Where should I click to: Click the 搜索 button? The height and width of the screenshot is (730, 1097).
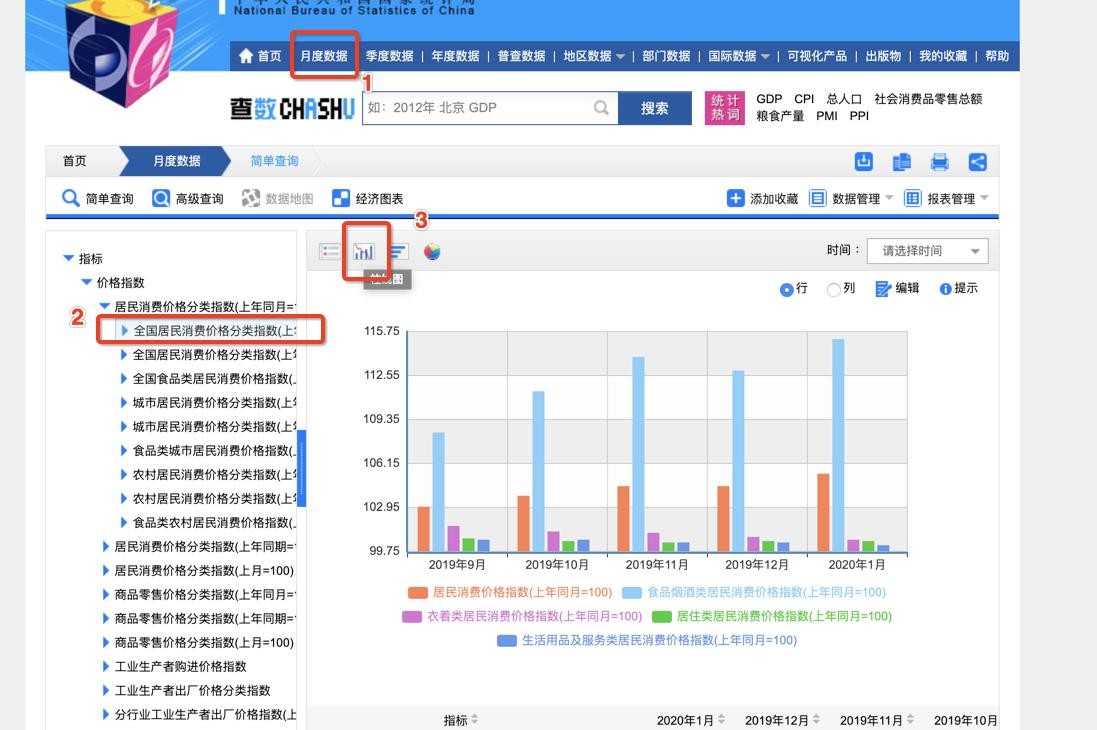(x=654, y=108)
